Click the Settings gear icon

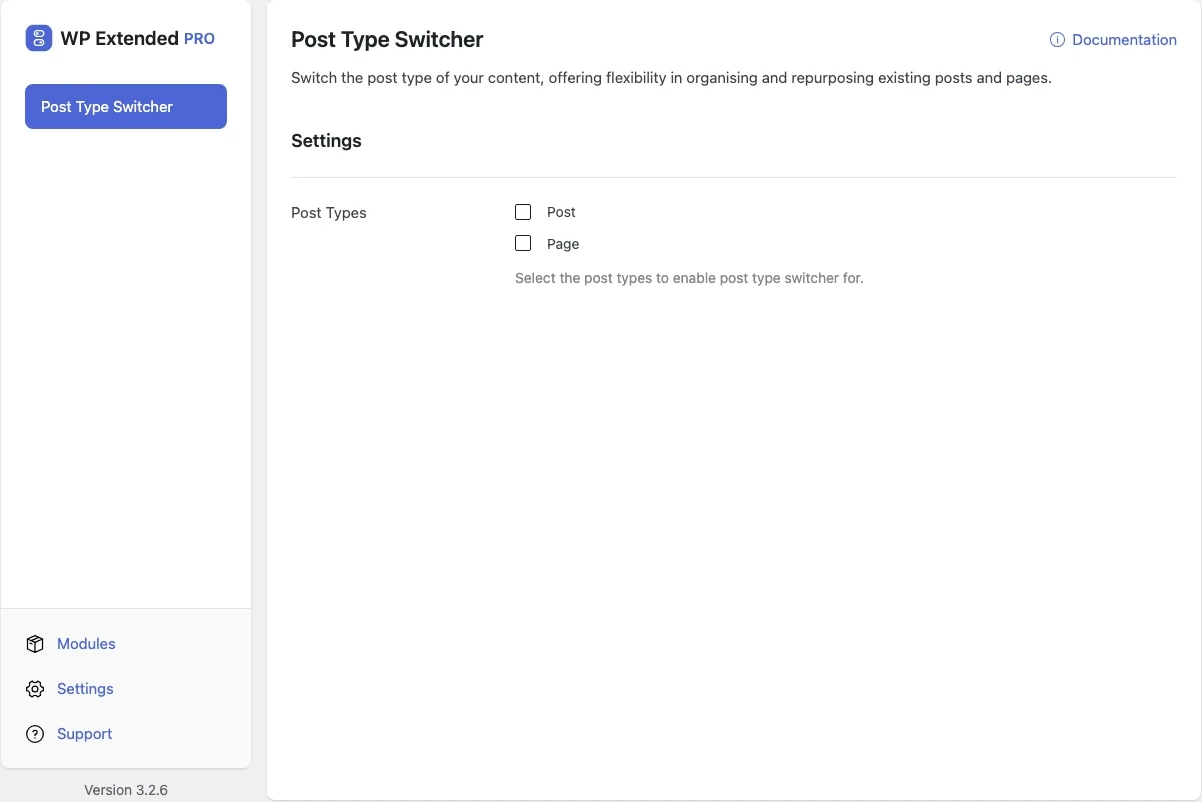tap(35, 689)
